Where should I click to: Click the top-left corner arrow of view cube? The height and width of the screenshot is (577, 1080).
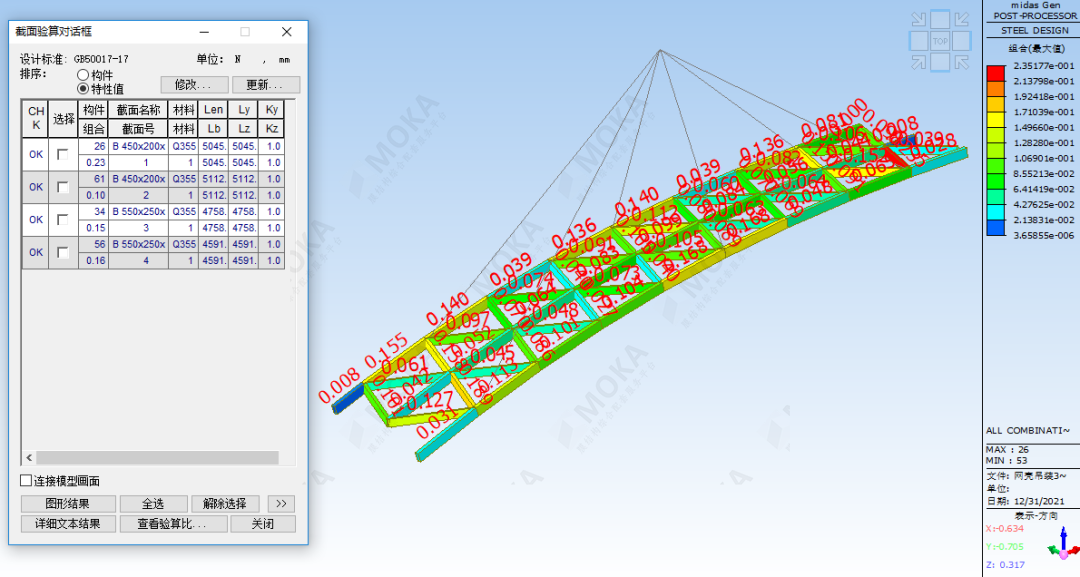tap(917, 19)
